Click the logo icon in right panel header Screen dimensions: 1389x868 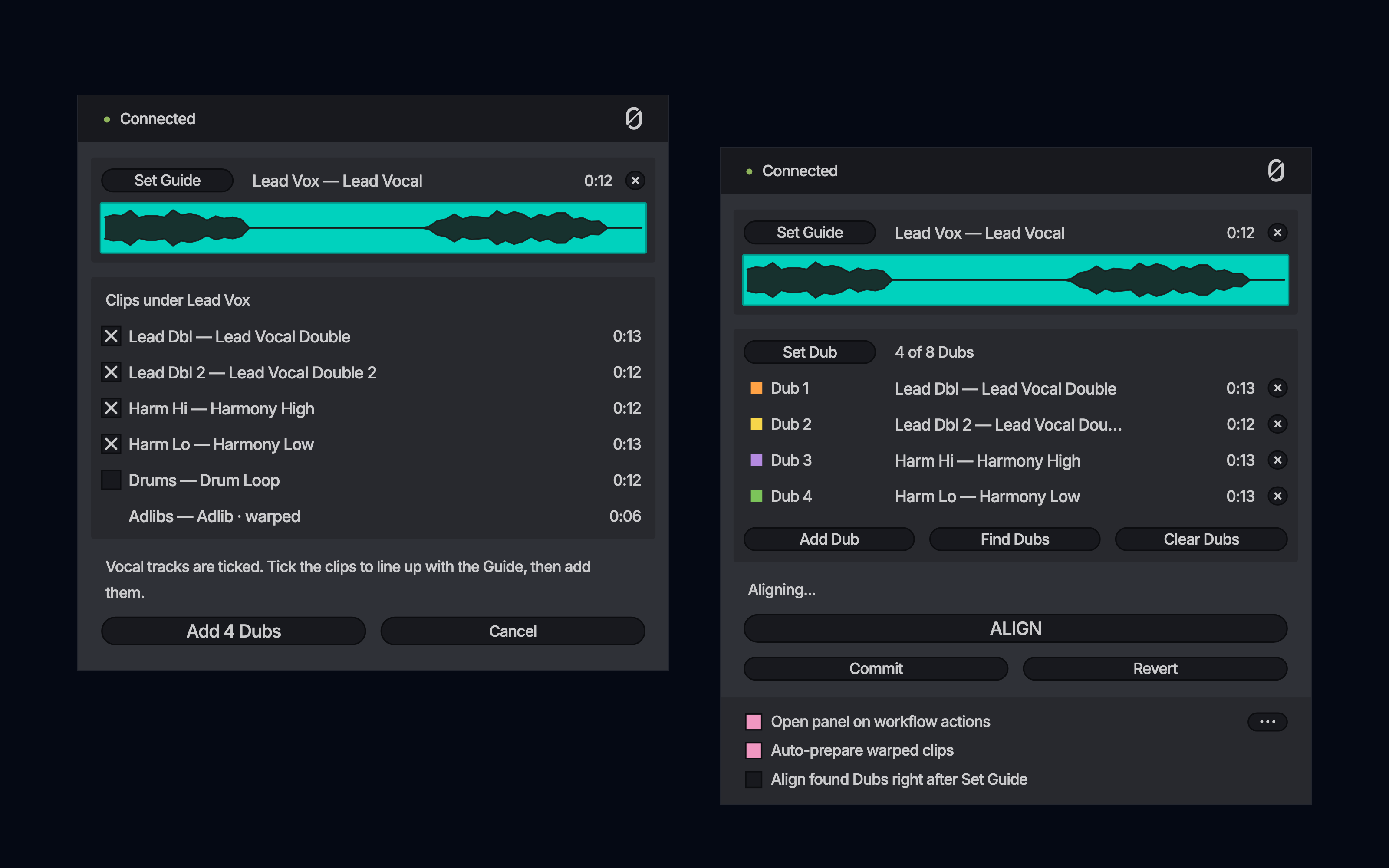click(x=1276, y=171)
